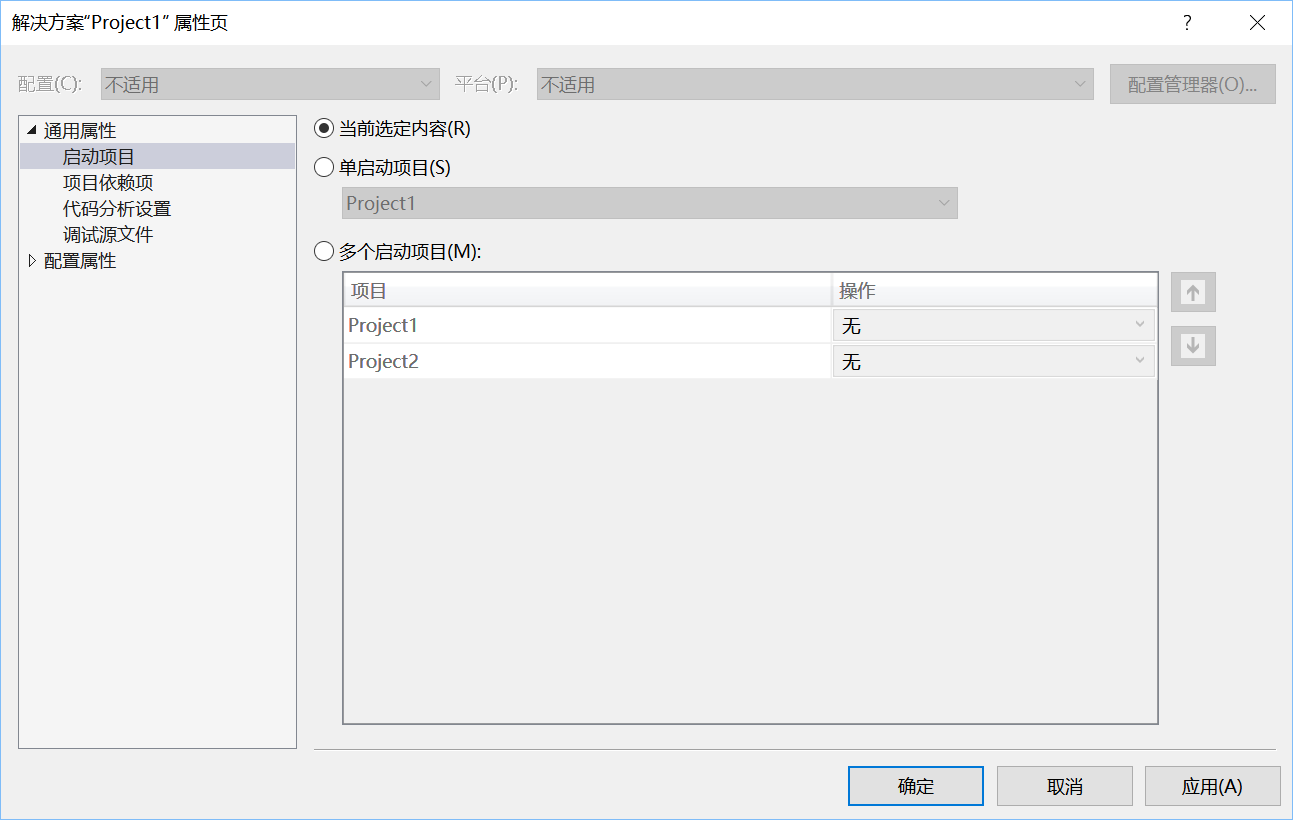
Task: Select the Project2 row in the grid
Action: click(500, 361)
